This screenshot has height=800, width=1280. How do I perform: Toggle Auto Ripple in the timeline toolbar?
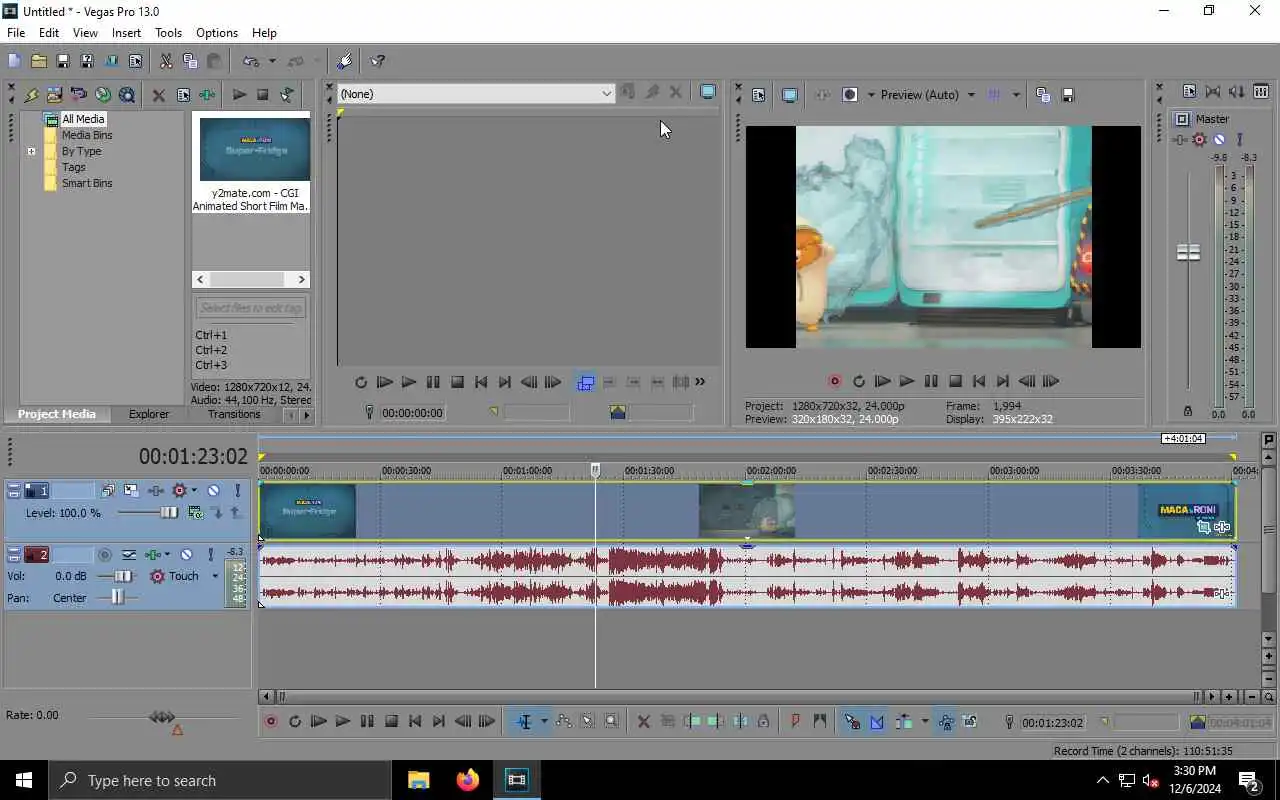[x=903, y=721]
